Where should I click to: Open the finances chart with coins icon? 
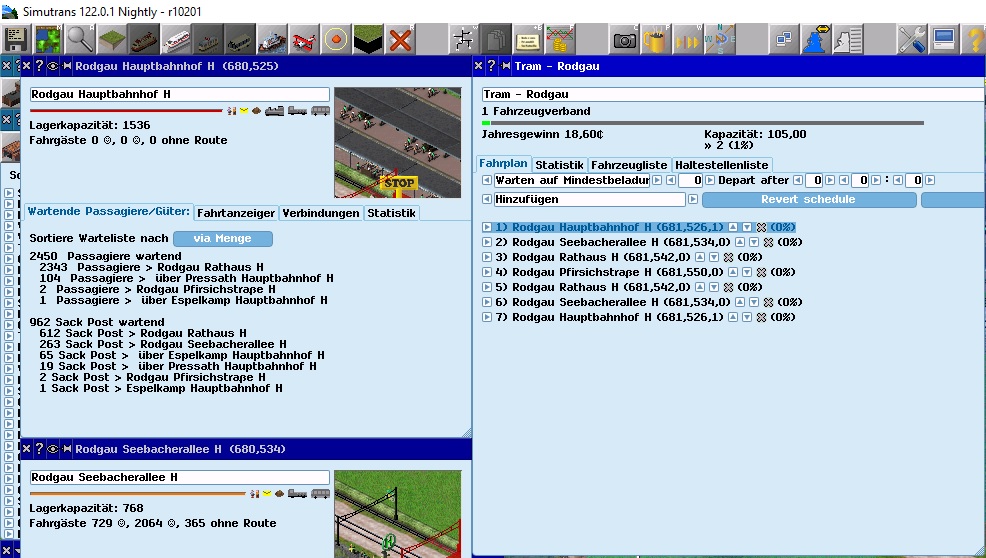560,40
